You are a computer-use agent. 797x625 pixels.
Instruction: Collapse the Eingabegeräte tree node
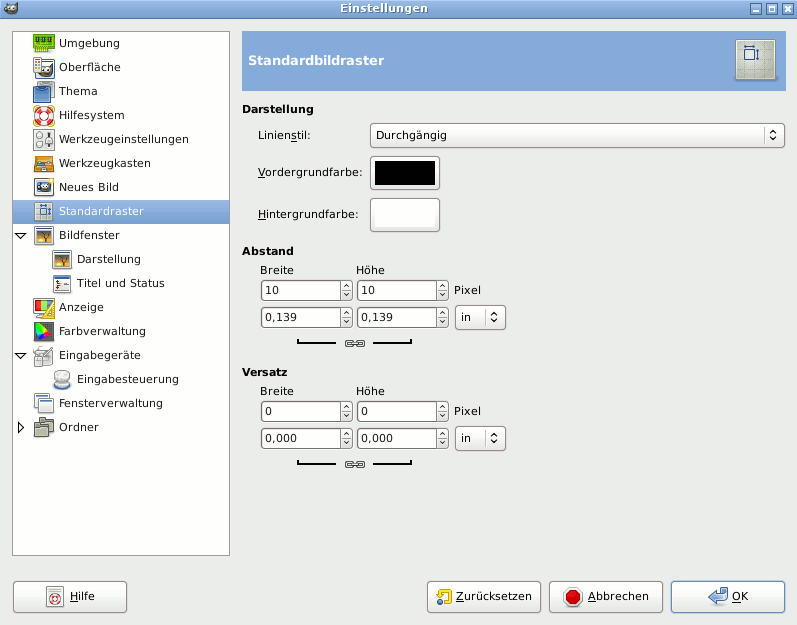coord(21,356)
